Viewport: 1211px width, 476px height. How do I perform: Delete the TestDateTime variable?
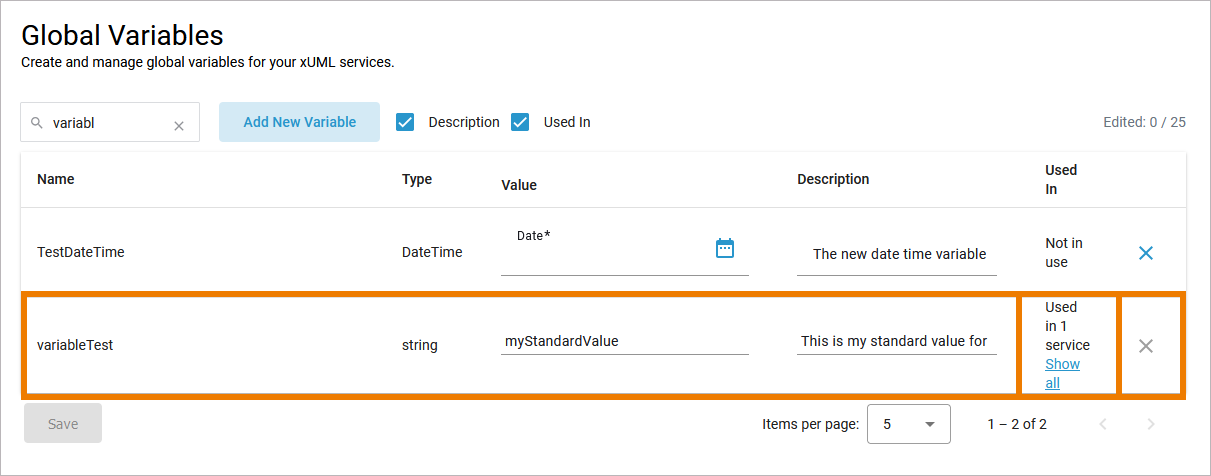[1146, 253]
